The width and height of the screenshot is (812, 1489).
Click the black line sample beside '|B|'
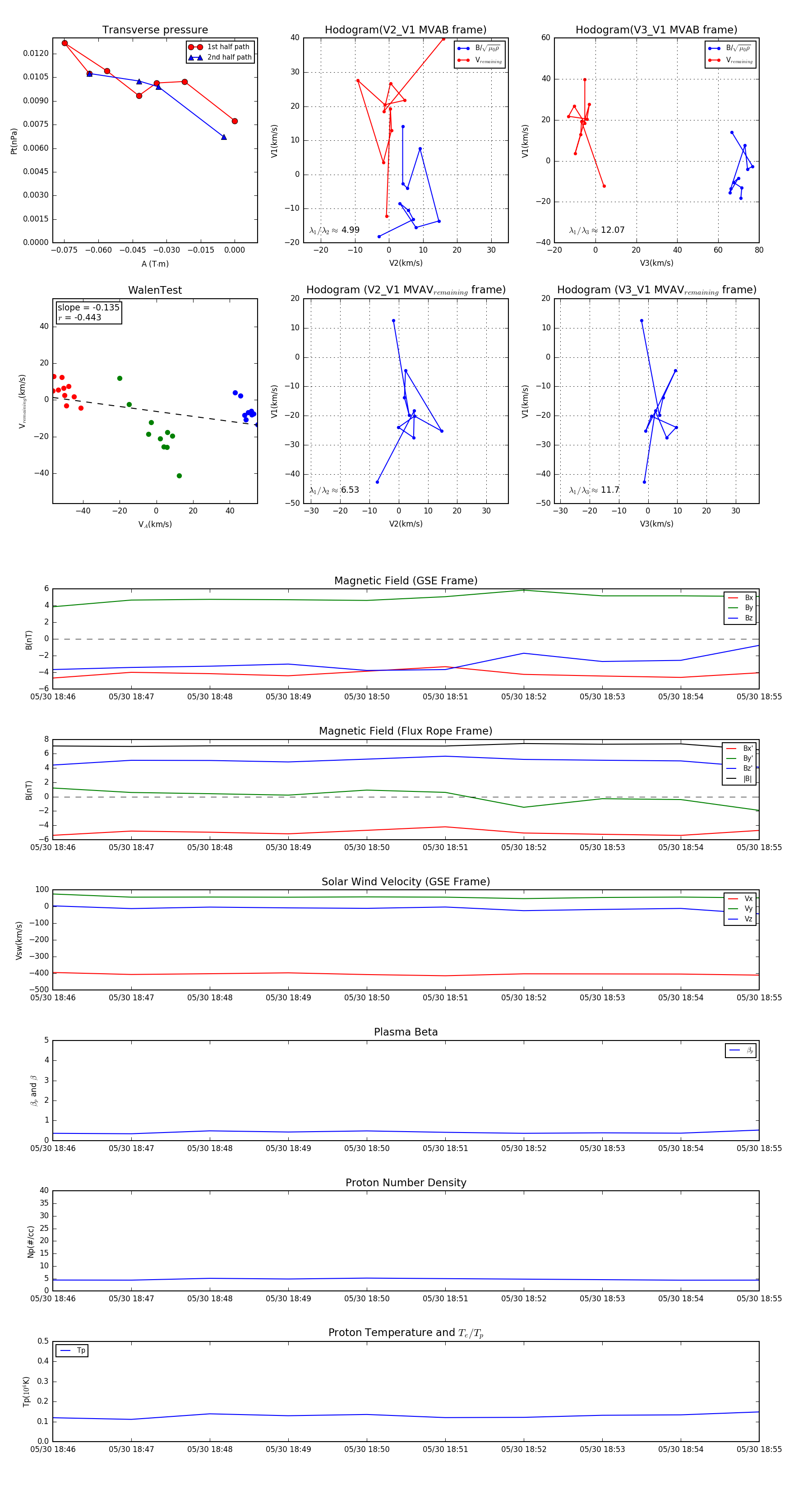tap(731, 779)
